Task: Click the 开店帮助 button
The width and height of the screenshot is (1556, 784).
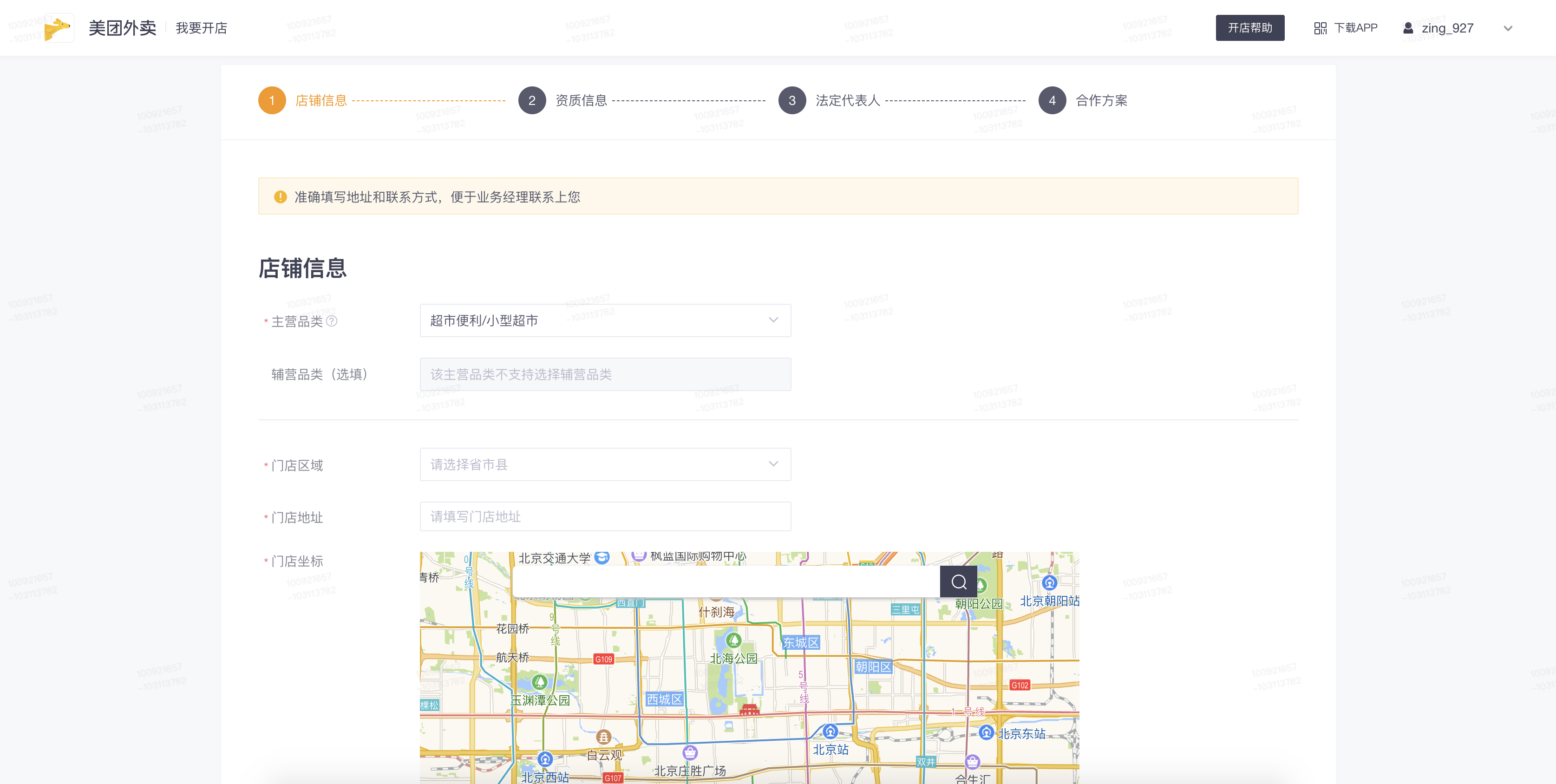Action: 1249,28
